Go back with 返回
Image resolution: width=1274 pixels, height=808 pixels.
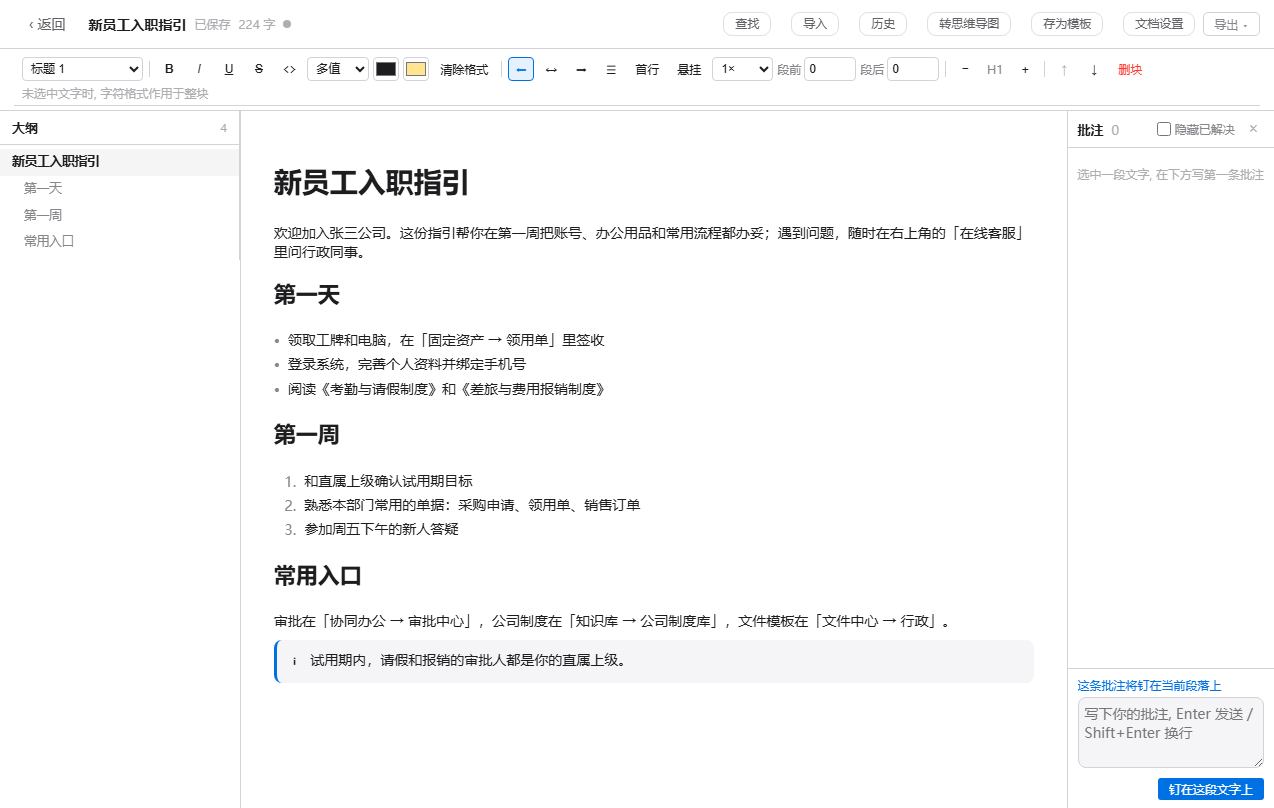tap(47, 25)
